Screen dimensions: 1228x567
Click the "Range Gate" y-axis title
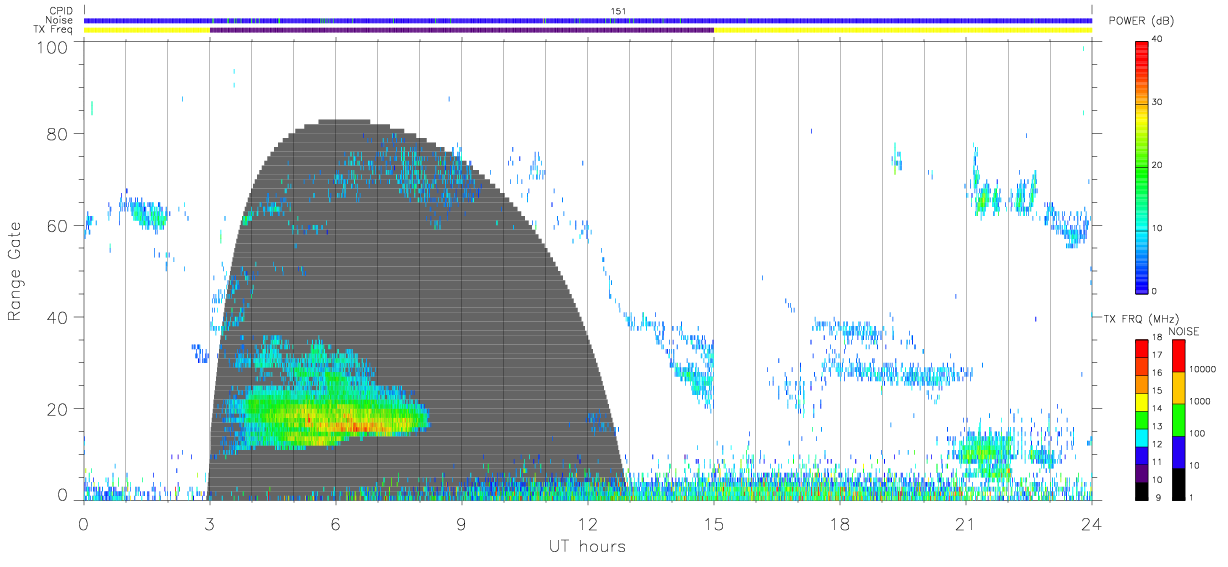15,272
